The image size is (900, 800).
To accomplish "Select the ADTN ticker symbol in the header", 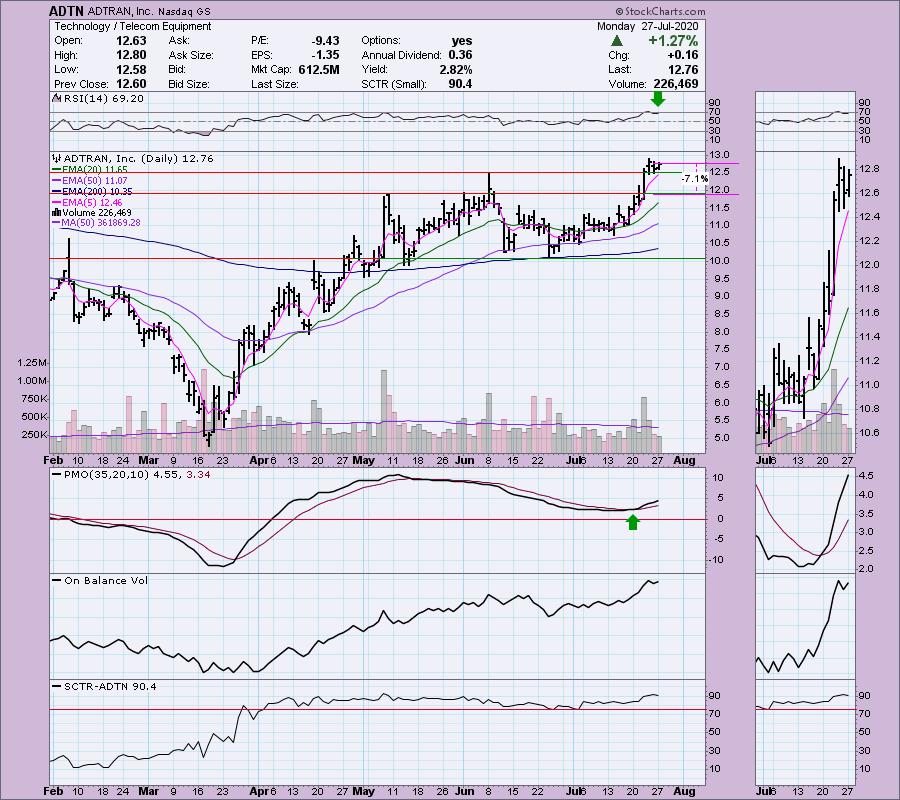I will 67,11.
